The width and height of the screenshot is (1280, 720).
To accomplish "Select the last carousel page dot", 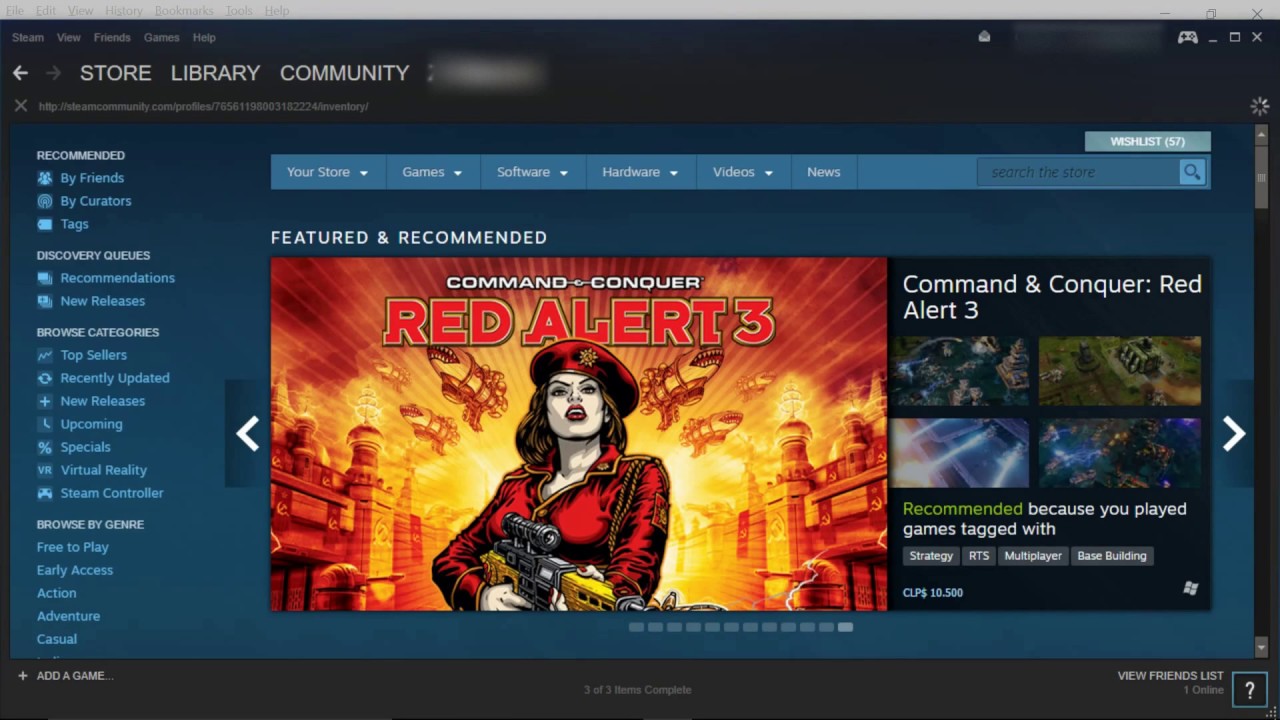I will coord(846,627).
